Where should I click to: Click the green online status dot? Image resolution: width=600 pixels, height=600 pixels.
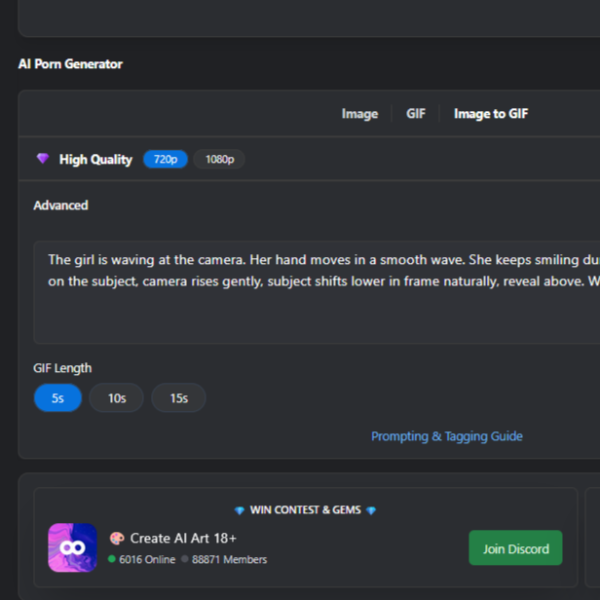coord(112,559)
